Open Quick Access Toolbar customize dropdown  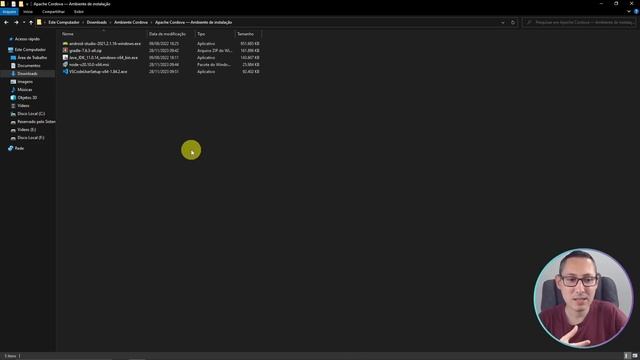pos(27,4)
